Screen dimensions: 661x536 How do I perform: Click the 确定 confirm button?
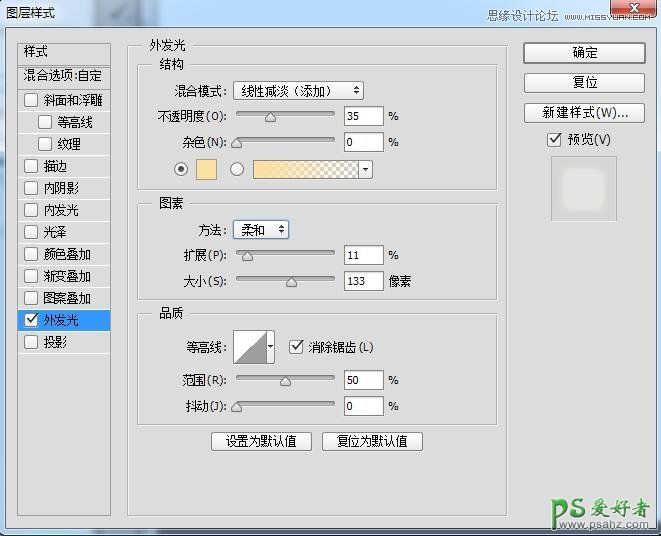click(x=584, y=53)
